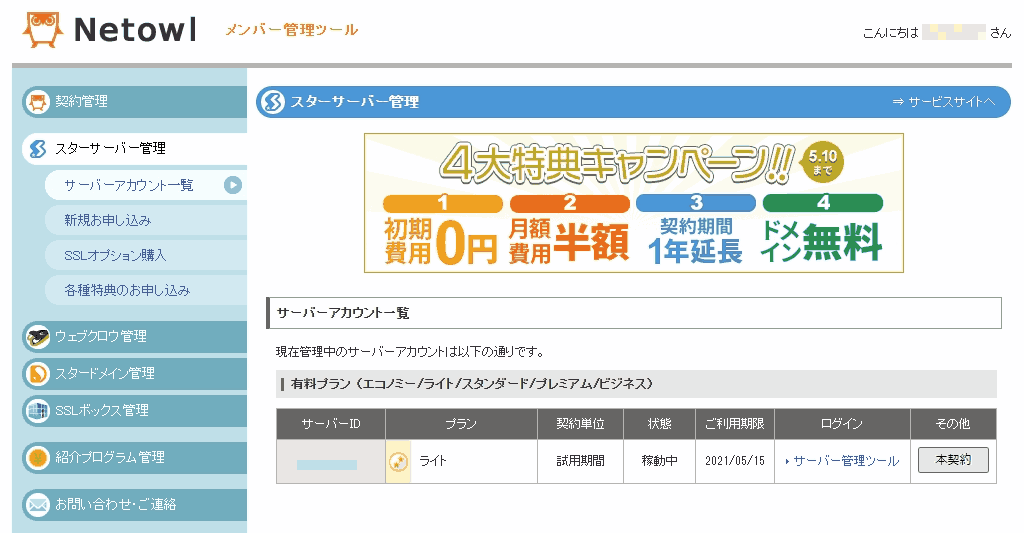Go to サーバーアカウント一覧 submenu
Viewport: 1024px width, 533px height.
pos(146,186)
